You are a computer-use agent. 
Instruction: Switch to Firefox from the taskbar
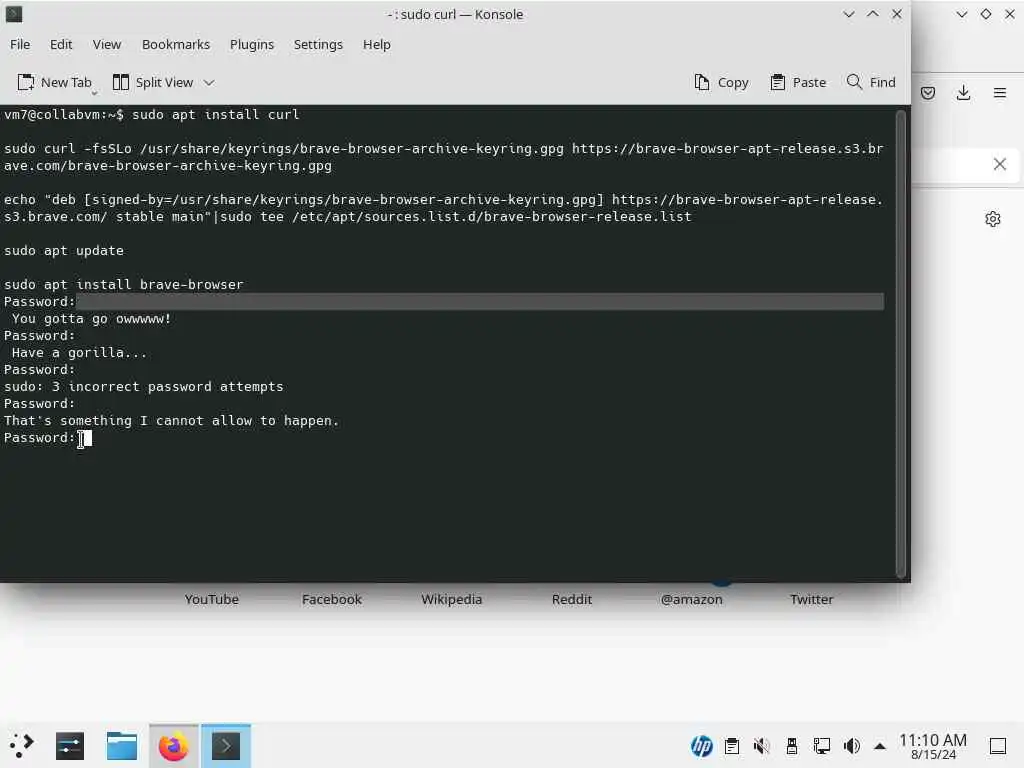[x=174, y=746]
